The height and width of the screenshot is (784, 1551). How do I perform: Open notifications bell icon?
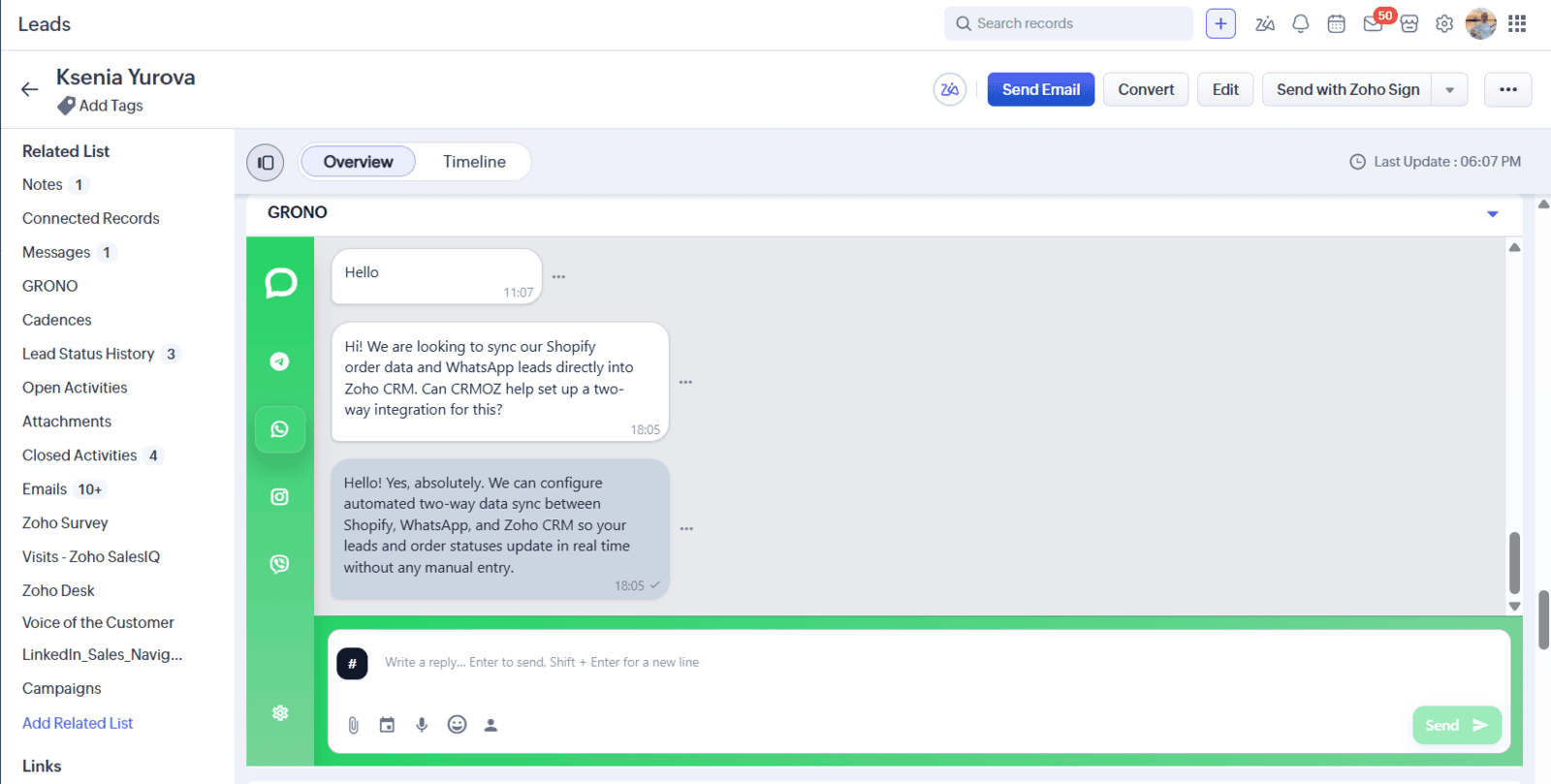[1301, 24]
